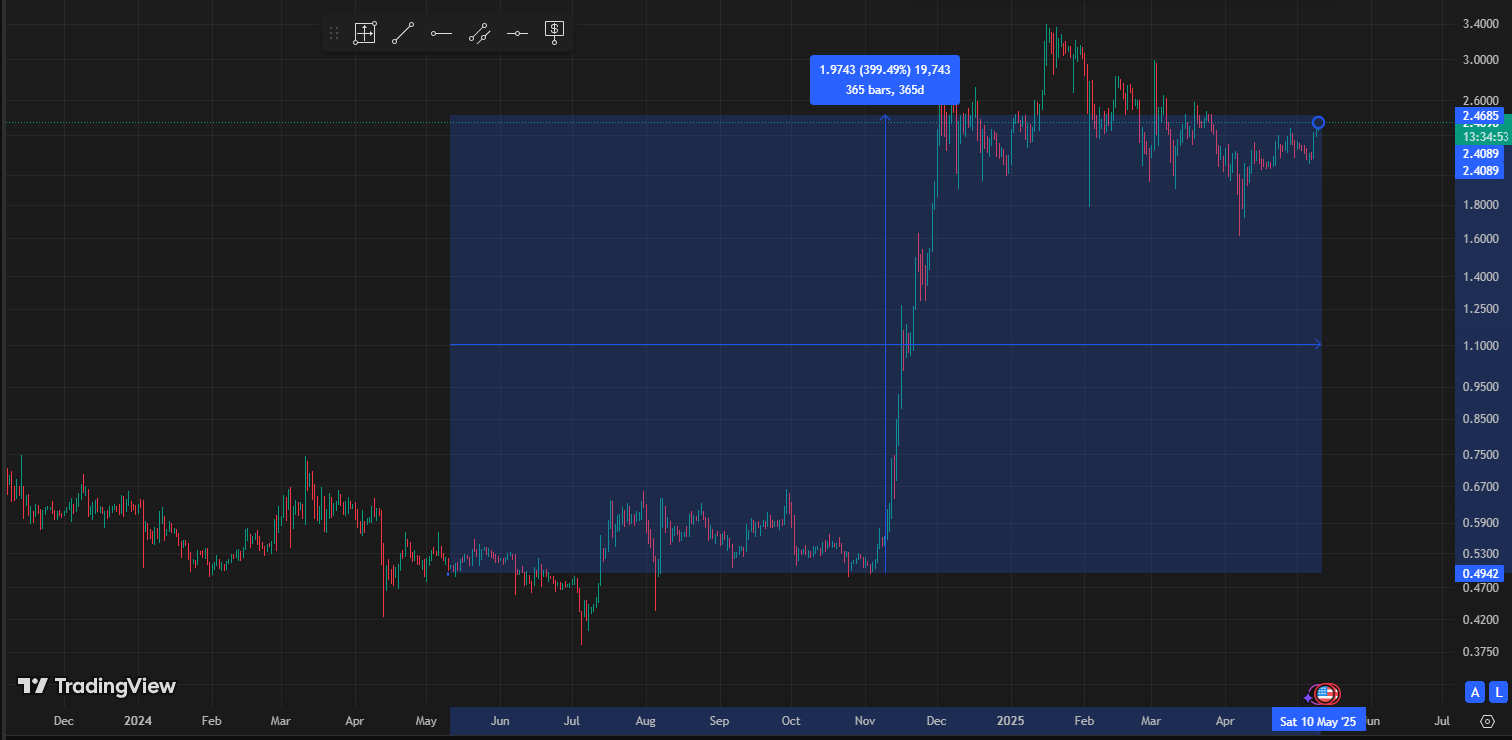Click the purple sparkle icon on timeline
Viewport: 1512px width, 740px height.
pyautogui.click(x=1309, y=697)
